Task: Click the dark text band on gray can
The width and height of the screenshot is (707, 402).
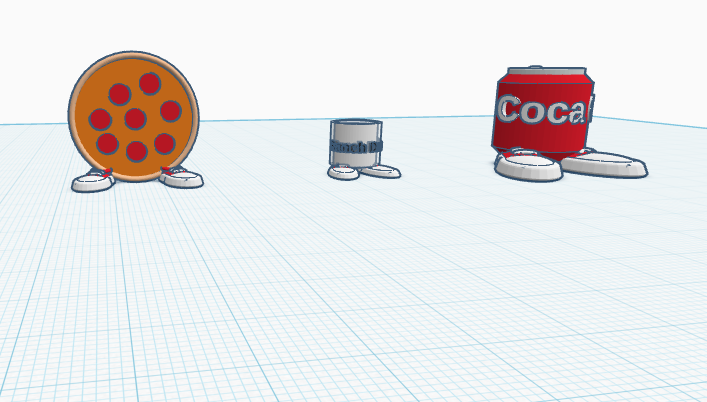Action: (356, 147)
